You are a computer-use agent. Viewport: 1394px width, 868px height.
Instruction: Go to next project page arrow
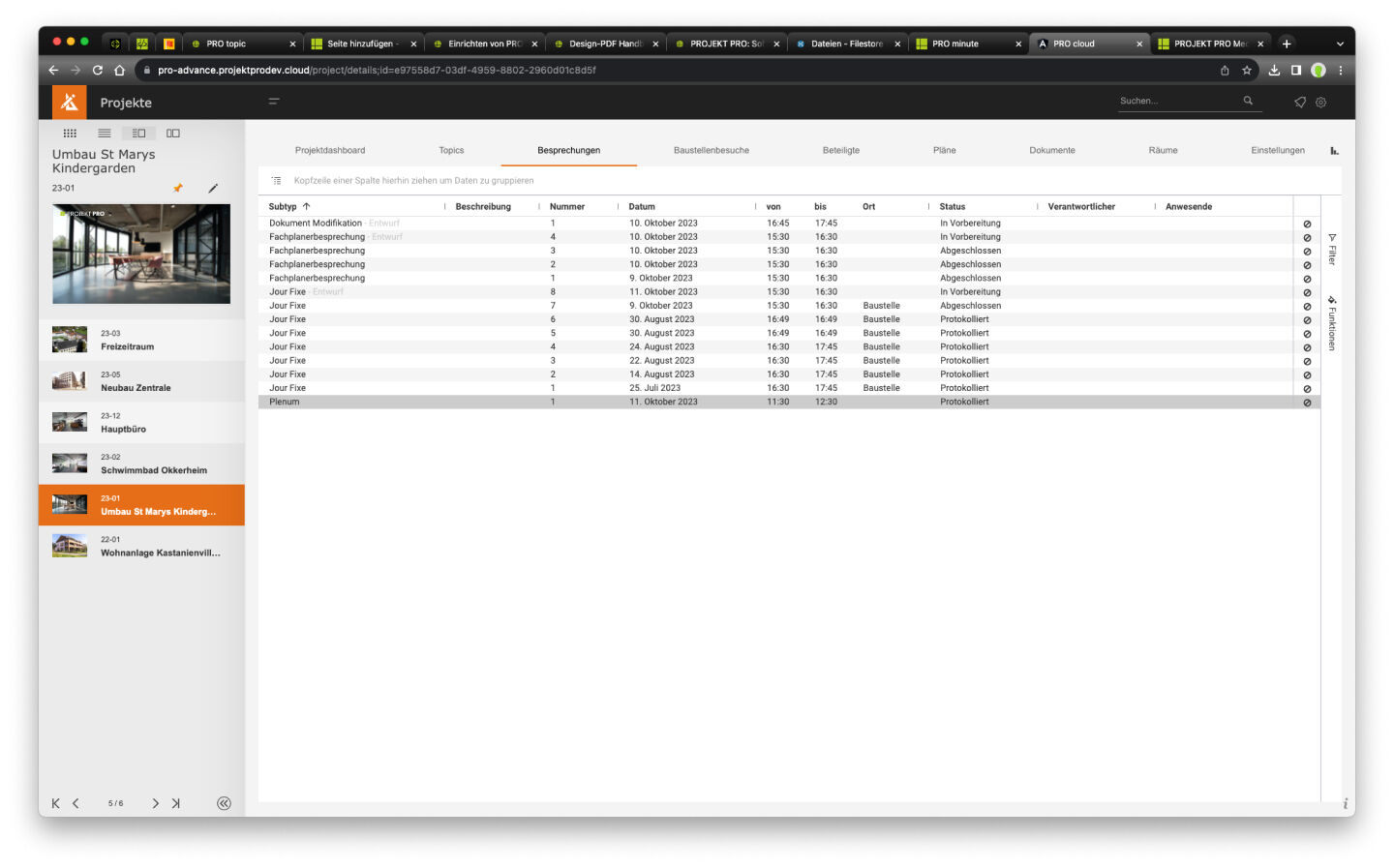point(155,803)
